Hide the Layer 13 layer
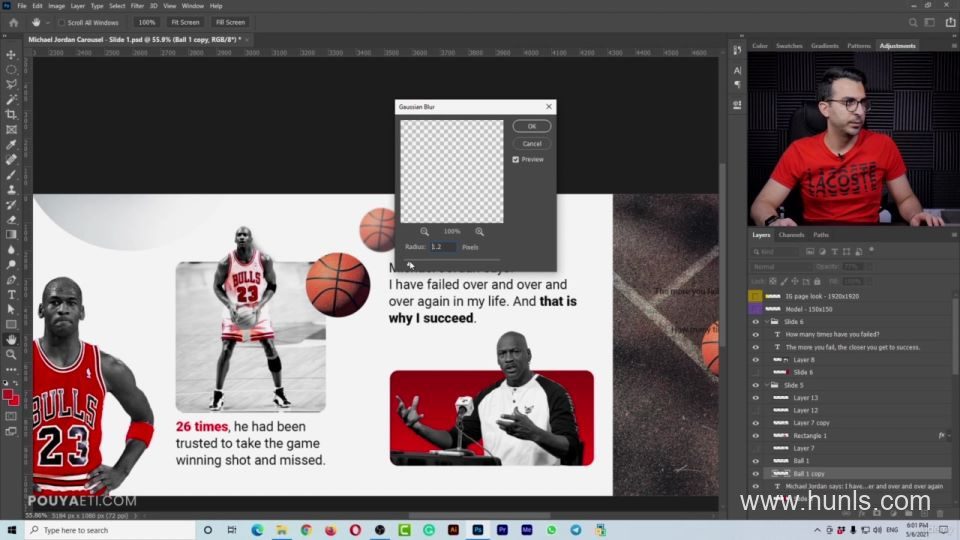The image size is (960, 540). click(756, 398)
